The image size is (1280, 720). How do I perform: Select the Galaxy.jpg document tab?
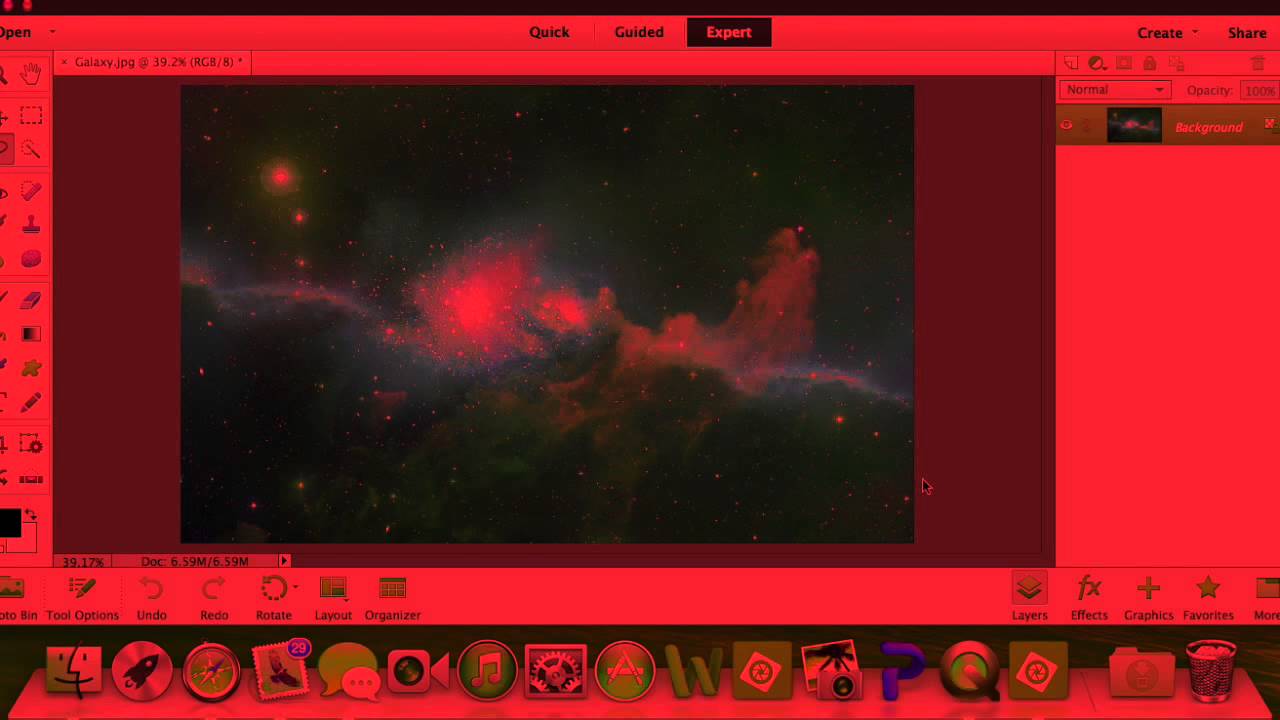pos(158,62)
